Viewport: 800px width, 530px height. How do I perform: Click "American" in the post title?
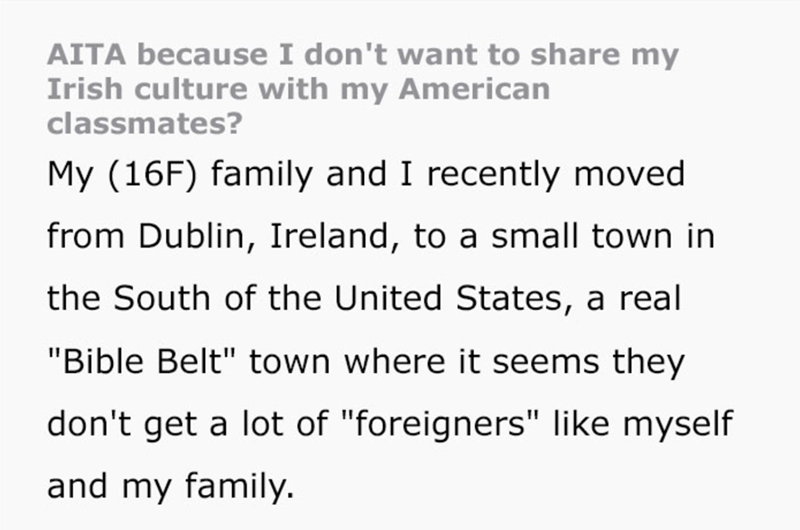pos(473,90)
